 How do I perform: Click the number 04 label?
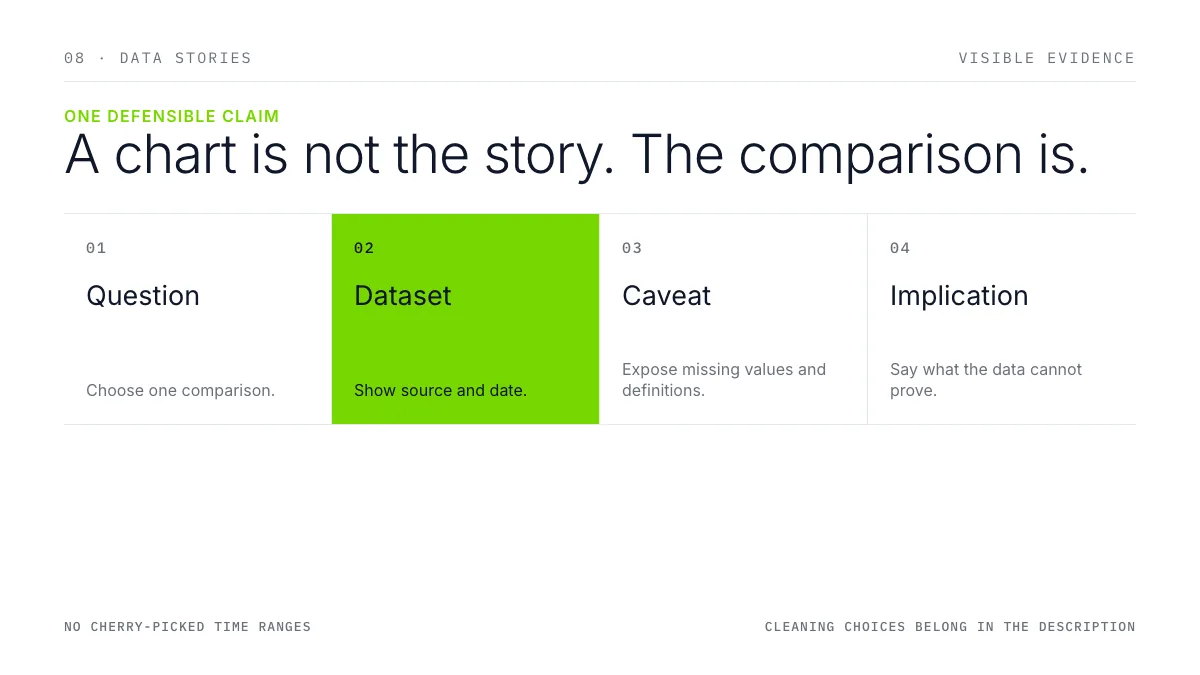click(x=900, y=248)
